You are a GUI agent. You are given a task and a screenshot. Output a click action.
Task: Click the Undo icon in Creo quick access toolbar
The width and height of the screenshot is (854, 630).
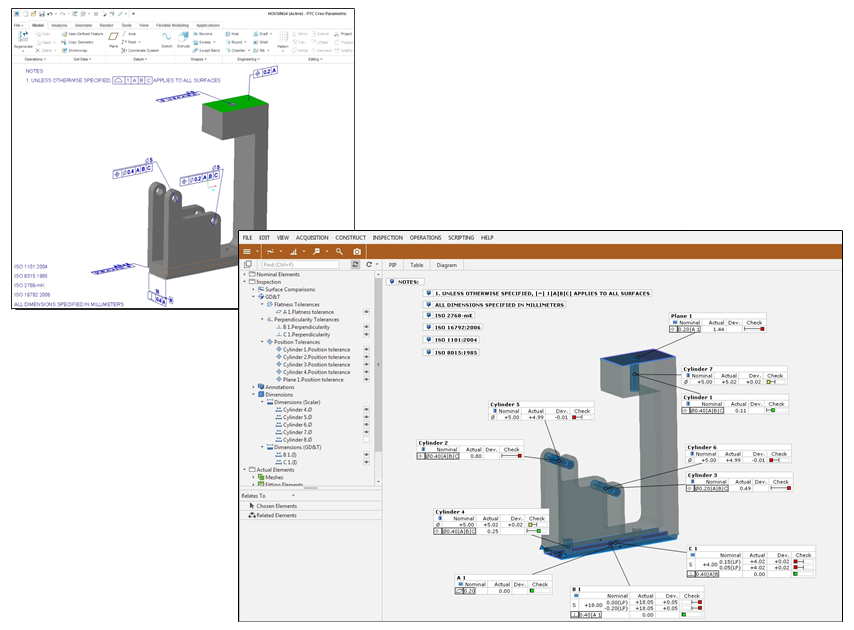(x=50, y=14)
